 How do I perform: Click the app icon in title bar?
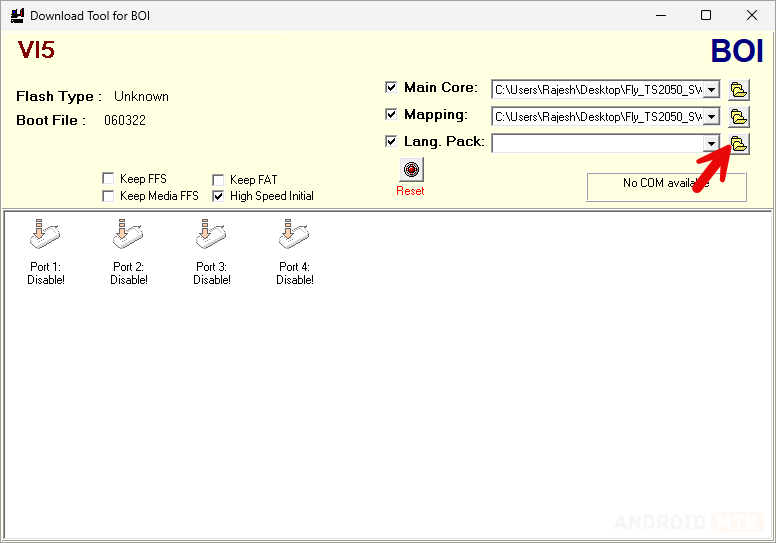click(16, 16)
